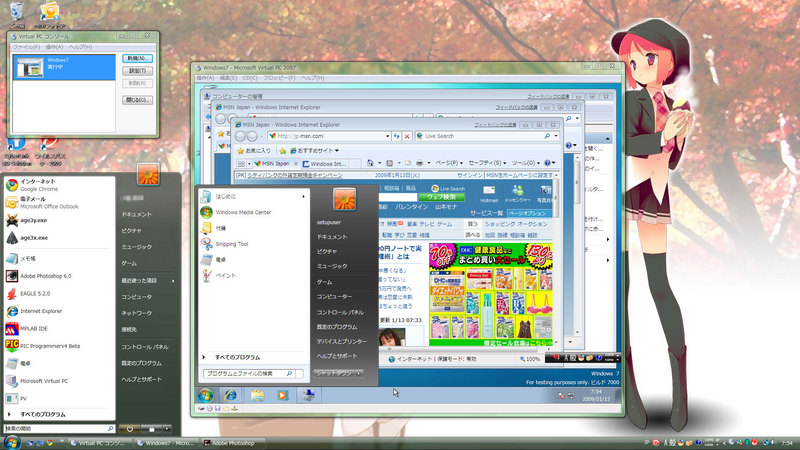Image resolution: width=800 pixels, height=450 pixels.
Task: Expand すべてのプログラム in Windows 7 Start menu
Action: point(254,358)
